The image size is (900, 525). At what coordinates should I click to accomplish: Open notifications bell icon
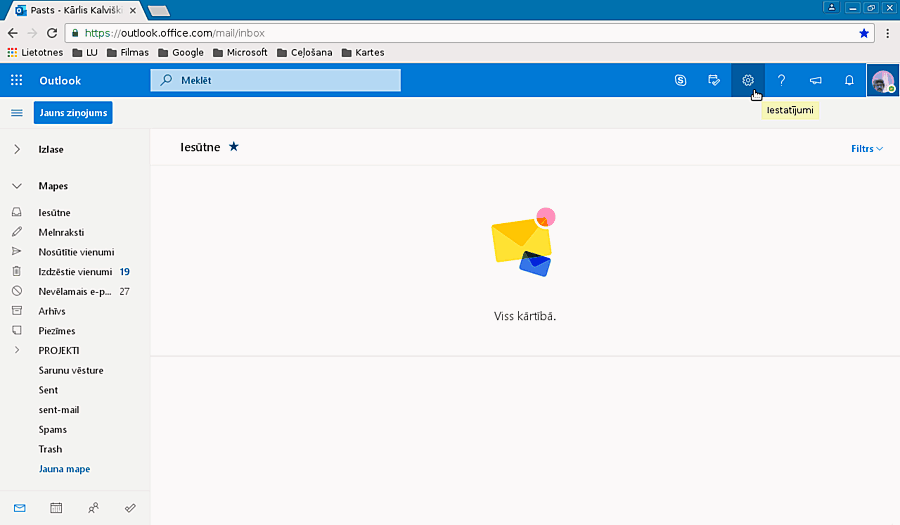pyautogui.click(x=849, y=80)
